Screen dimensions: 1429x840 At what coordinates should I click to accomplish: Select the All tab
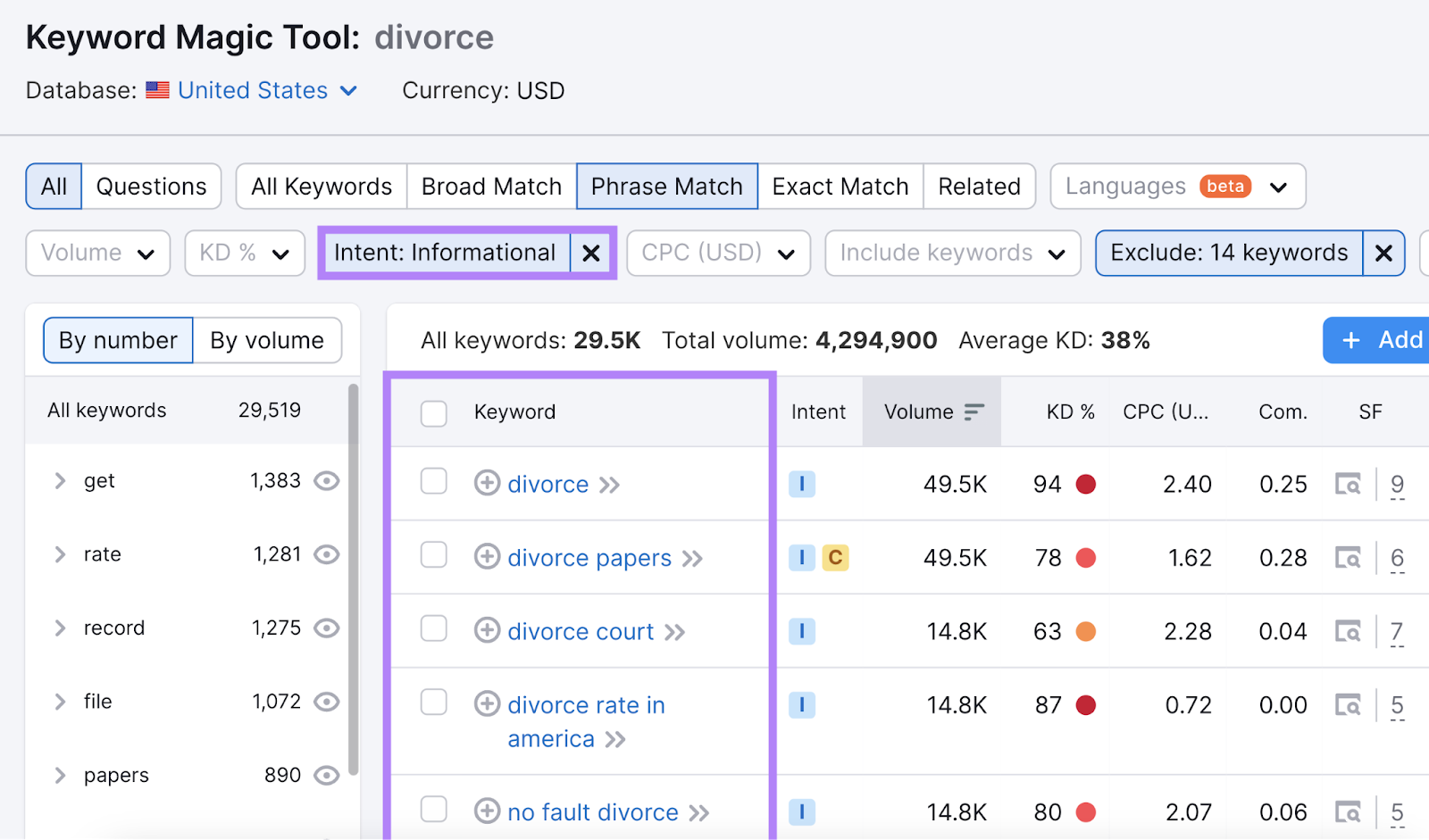point(54,187)
